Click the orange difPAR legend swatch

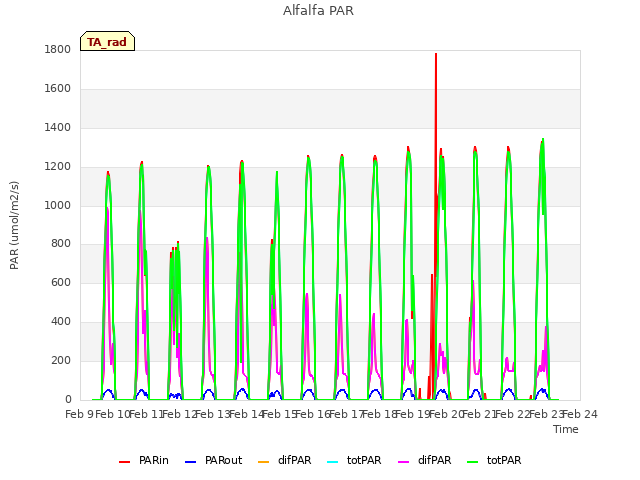pos(264,462)
